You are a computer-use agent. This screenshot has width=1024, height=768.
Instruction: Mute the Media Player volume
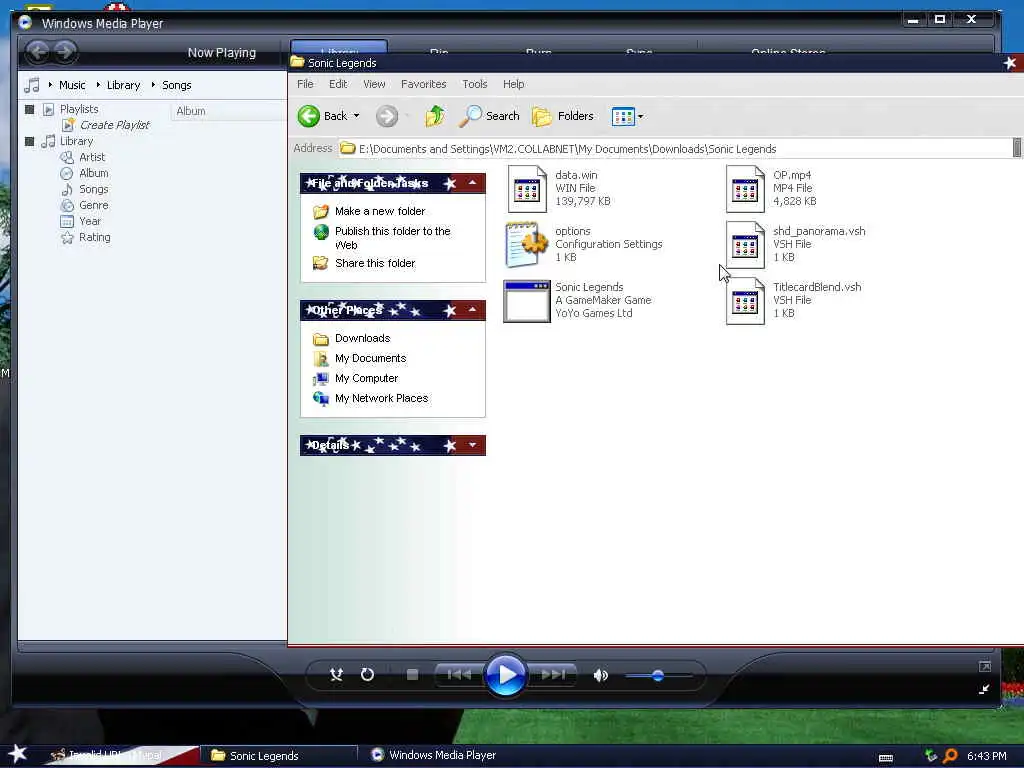pyautogui.click(x=601, y=675)
